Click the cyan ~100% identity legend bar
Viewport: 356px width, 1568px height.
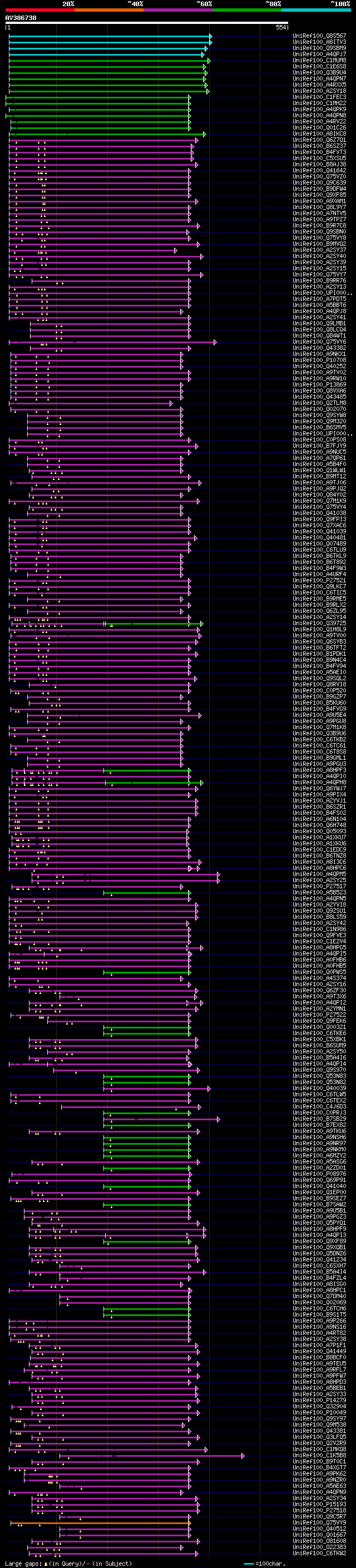(316, 10)
